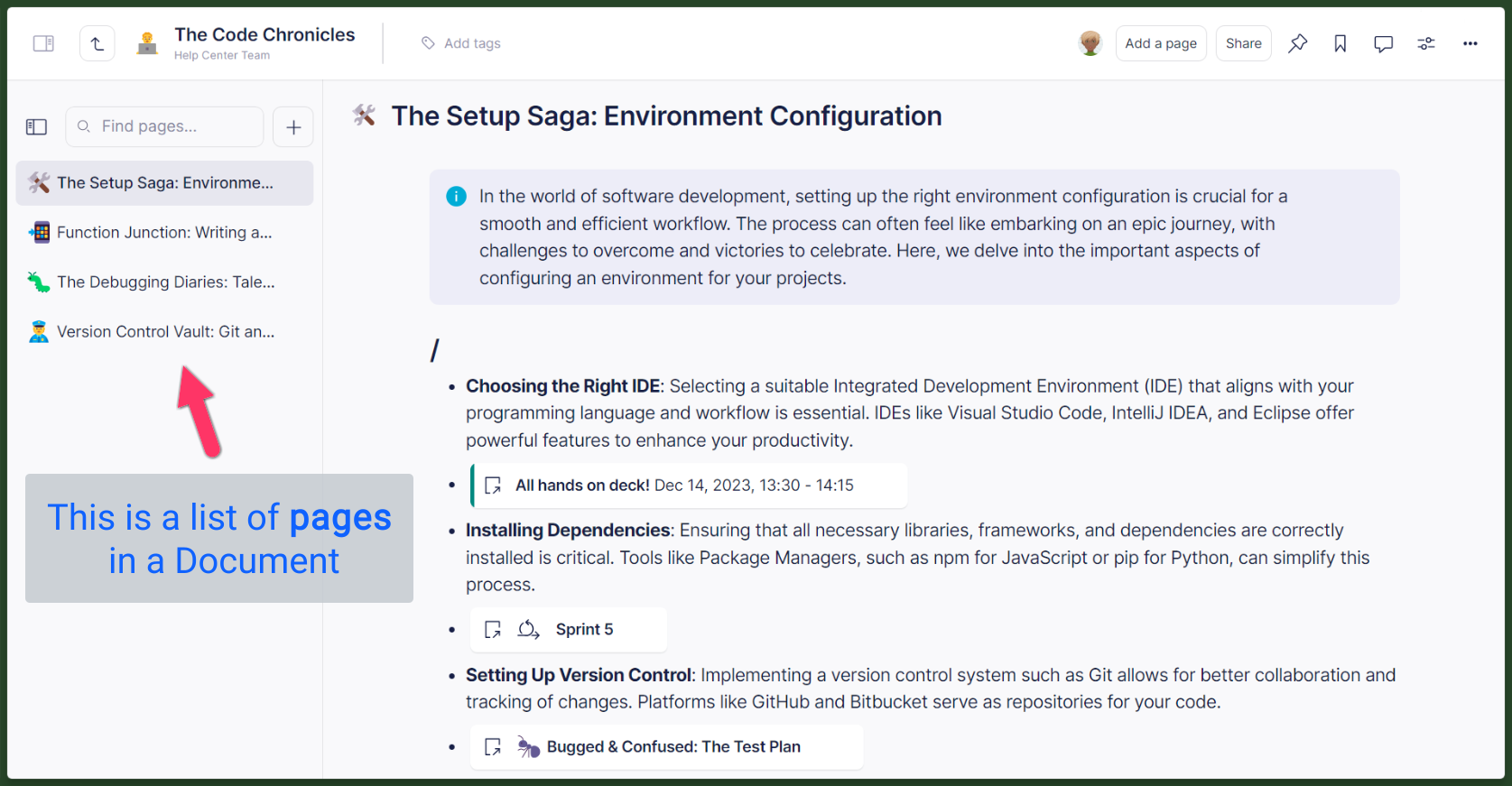Toggle the left sidebar panel icon
The image size is (1512, 786).
[43, 43]
